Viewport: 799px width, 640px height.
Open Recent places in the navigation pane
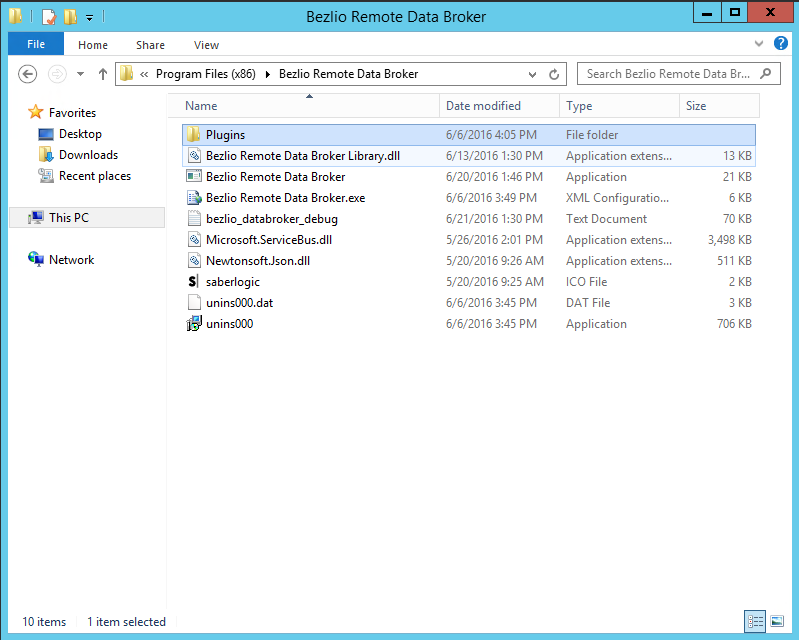(95, 176)
